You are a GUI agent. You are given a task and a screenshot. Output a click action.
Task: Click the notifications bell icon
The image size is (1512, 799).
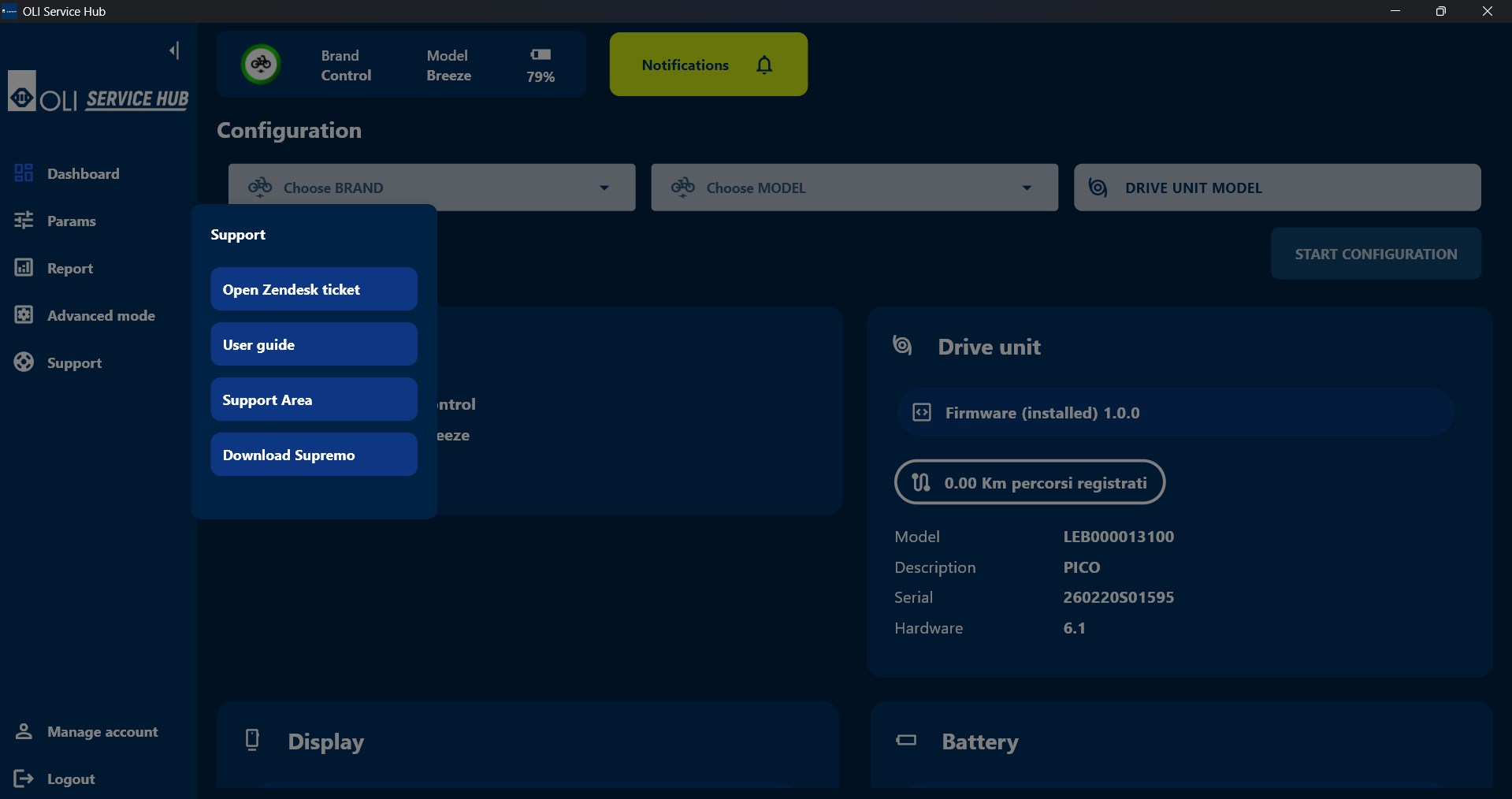click(764, 65)
